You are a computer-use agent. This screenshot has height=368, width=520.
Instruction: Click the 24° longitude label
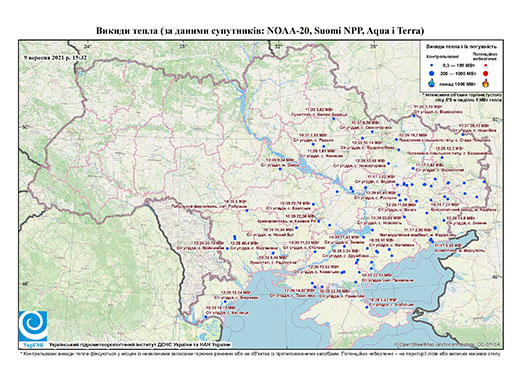[88, 46]
